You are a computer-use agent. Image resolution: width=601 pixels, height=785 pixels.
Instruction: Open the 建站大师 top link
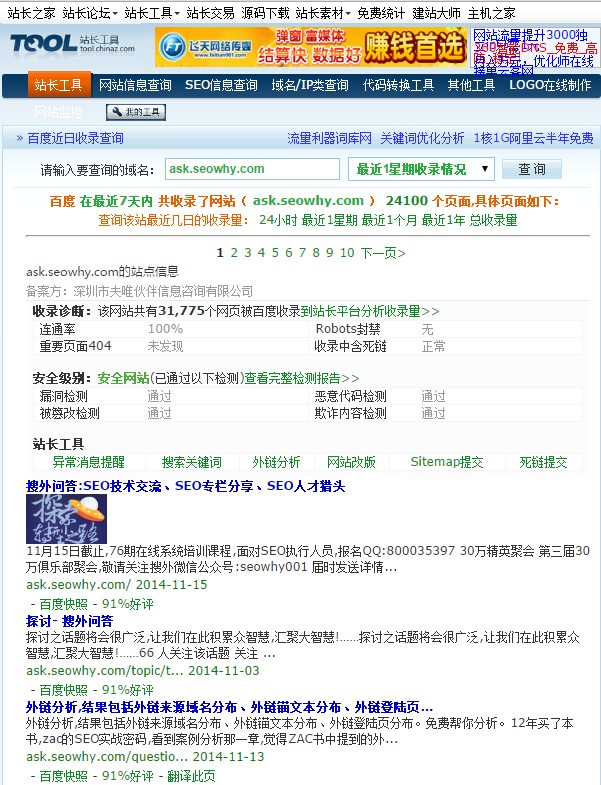coord(436,13)
